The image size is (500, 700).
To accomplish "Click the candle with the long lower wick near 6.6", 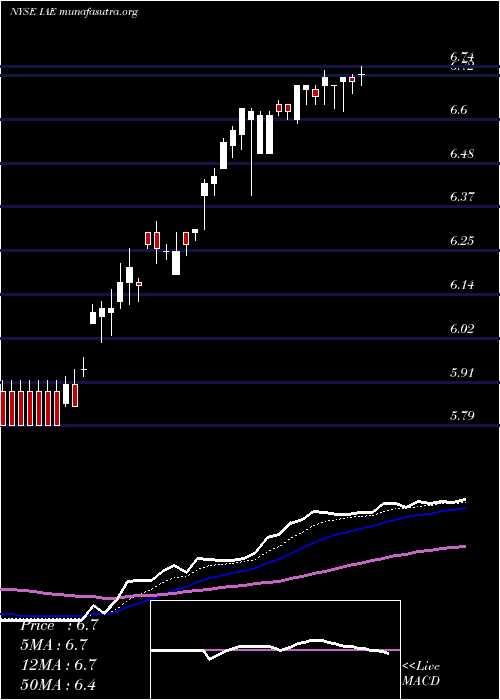I will pos(251,152).
